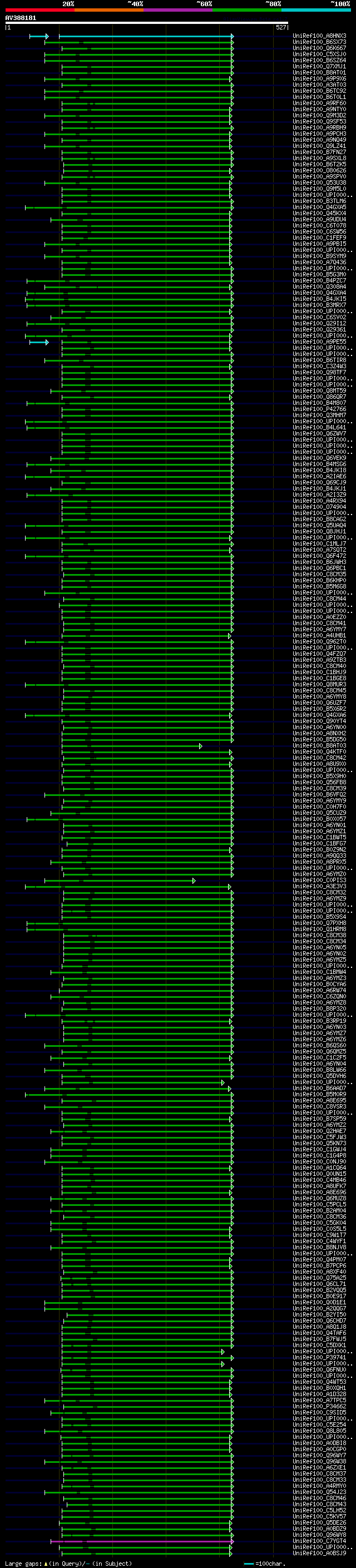
Task: Open hit UniRef100_Q6K667
Action: 319,48
